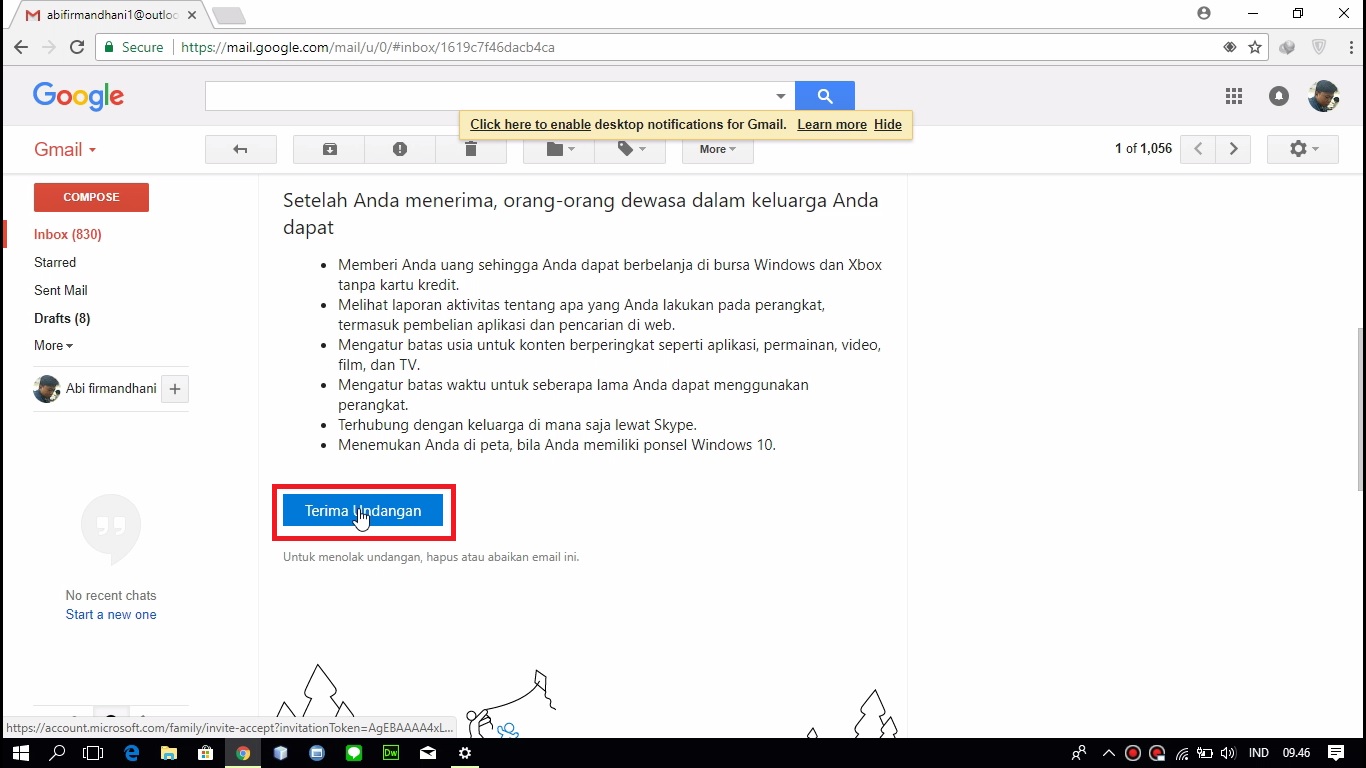Go back to inbox with arrow button

(x=240, y=149)
